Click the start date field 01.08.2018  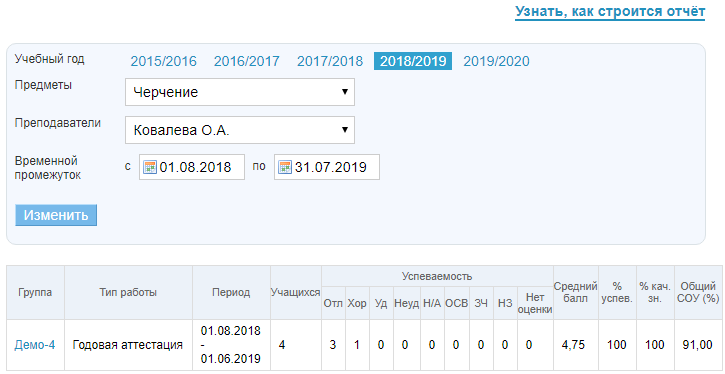[192, 167]
